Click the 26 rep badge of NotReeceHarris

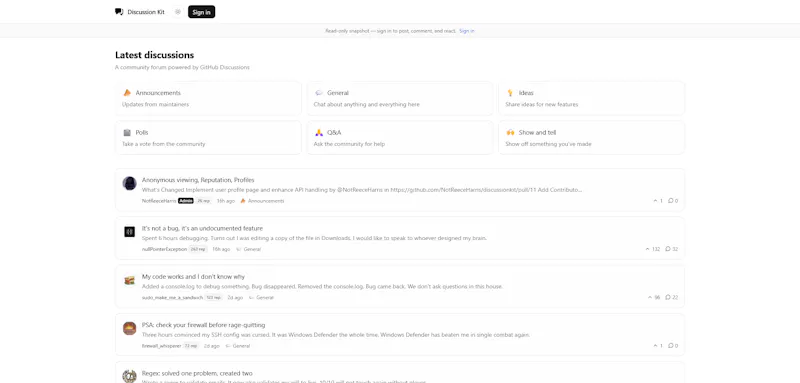pos(203,201)
